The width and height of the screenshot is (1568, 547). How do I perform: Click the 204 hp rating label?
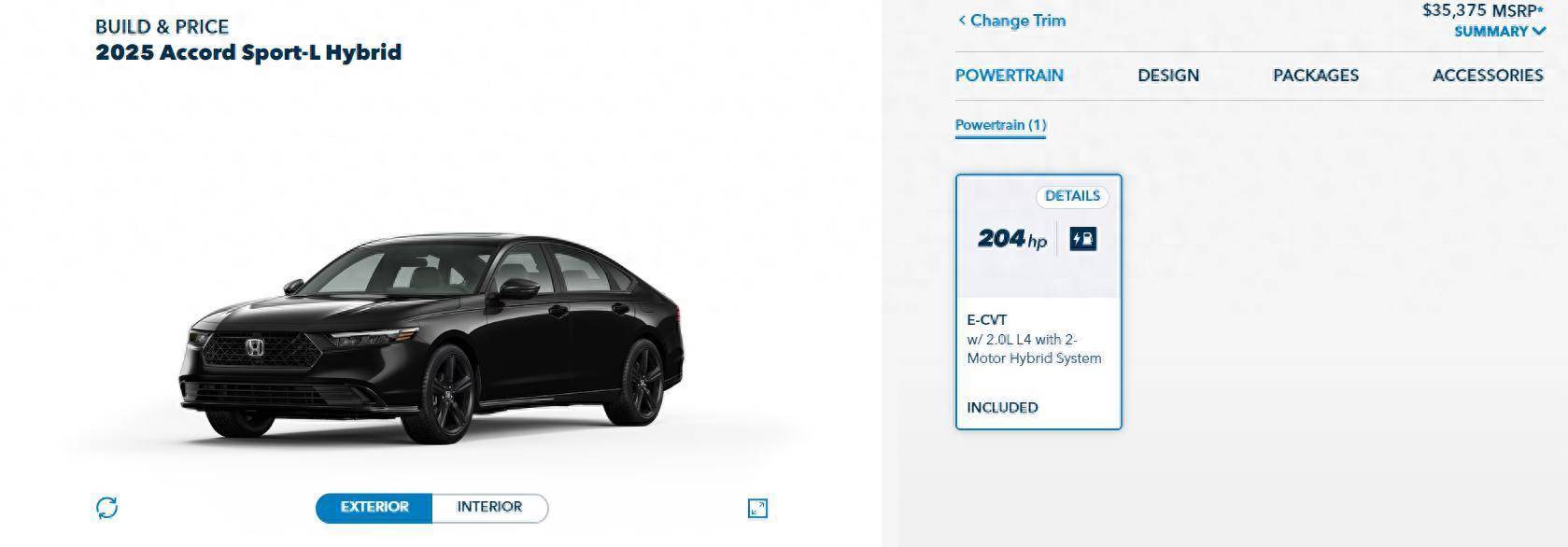click(1012, 239)
